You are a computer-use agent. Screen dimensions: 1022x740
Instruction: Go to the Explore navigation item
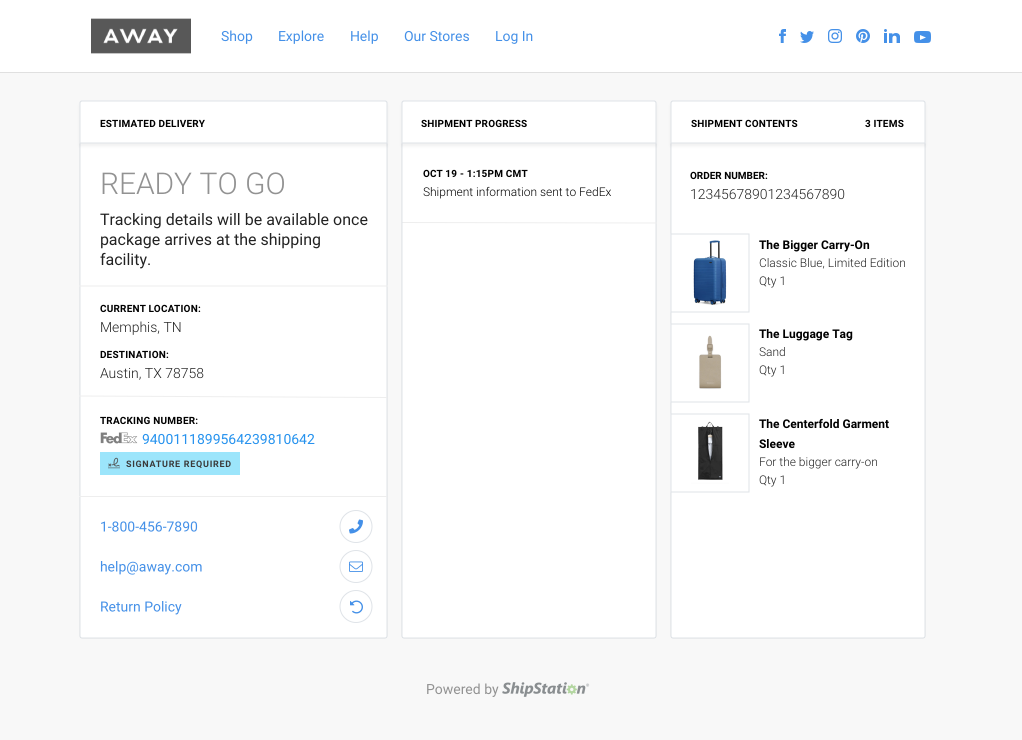tap(301, 36)
